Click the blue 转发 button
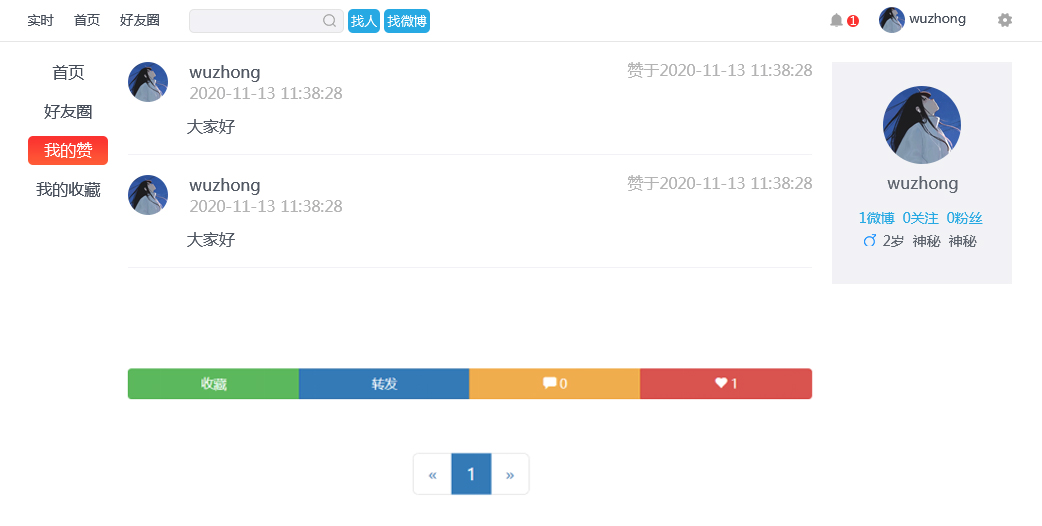The image size is (1042, 526). coord(384,384)
